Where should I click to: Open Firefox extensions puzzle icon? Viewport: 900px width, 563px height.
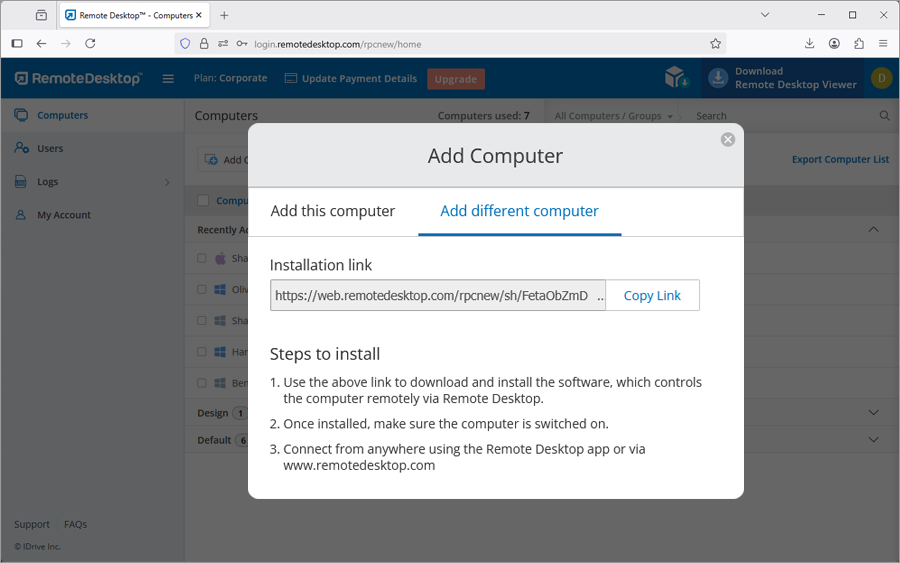(x=859, y=43)
